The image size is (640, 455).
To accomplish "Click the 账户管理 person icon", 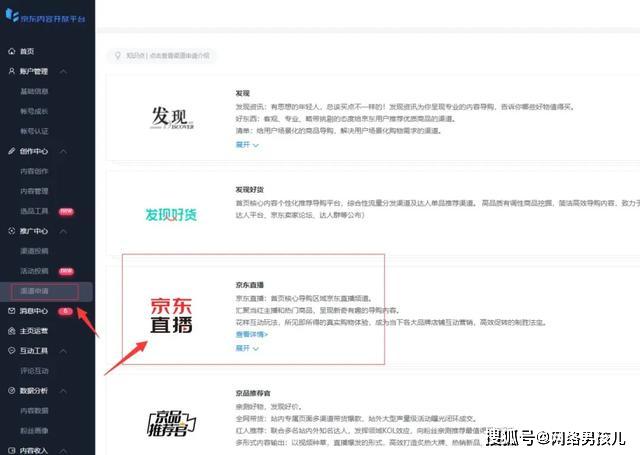I will [11, 71].
